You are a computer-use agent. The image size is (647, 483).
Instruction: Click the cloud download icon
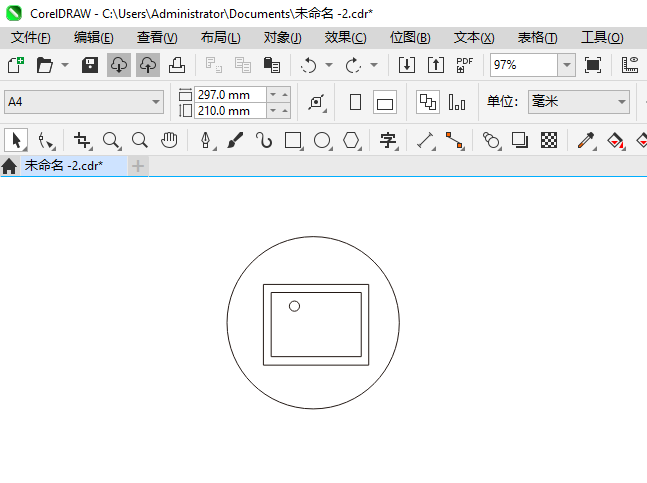tap(119, 65)
